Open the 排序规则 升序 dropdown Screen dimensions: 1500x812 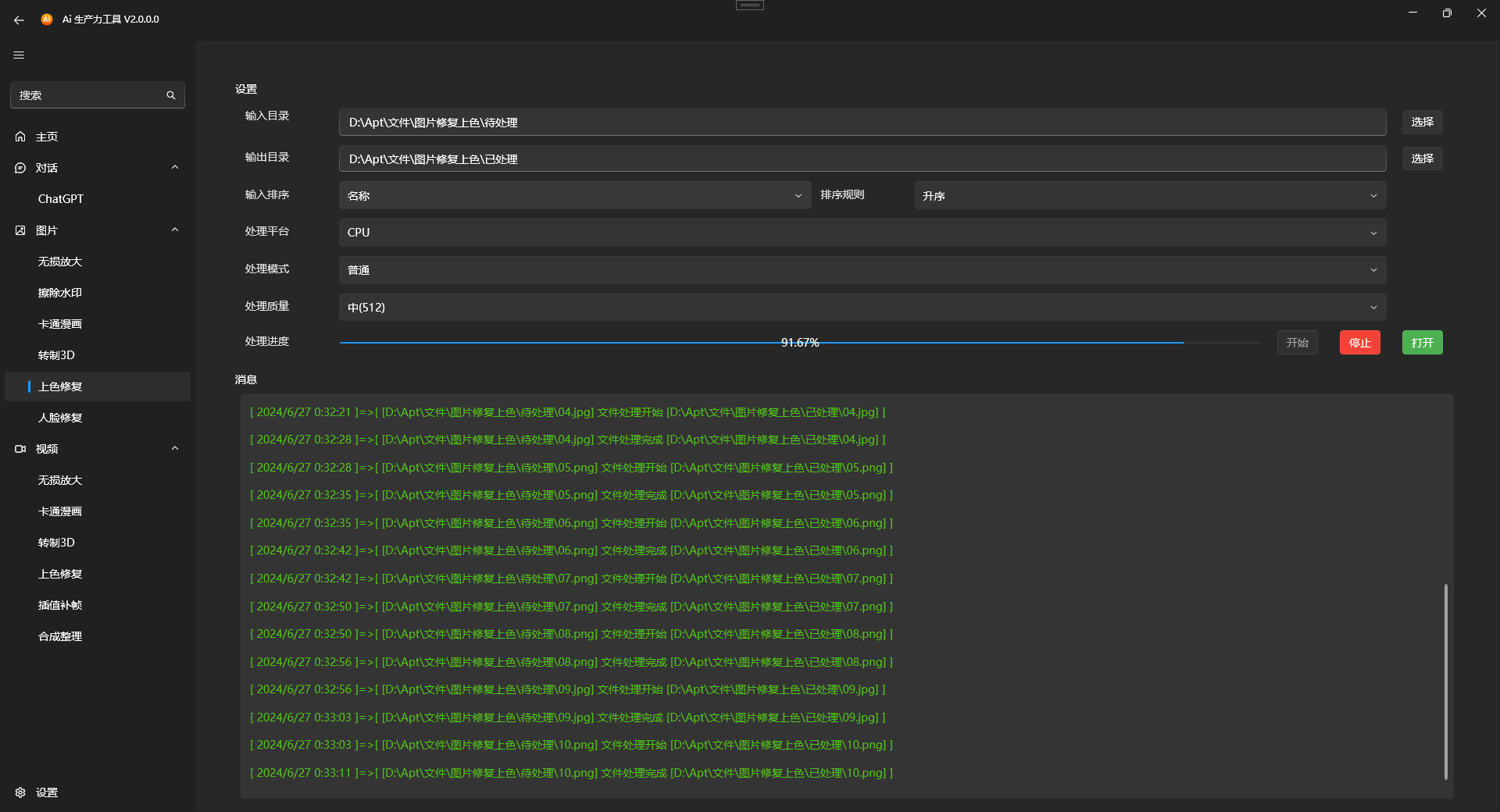point(1150,196)
